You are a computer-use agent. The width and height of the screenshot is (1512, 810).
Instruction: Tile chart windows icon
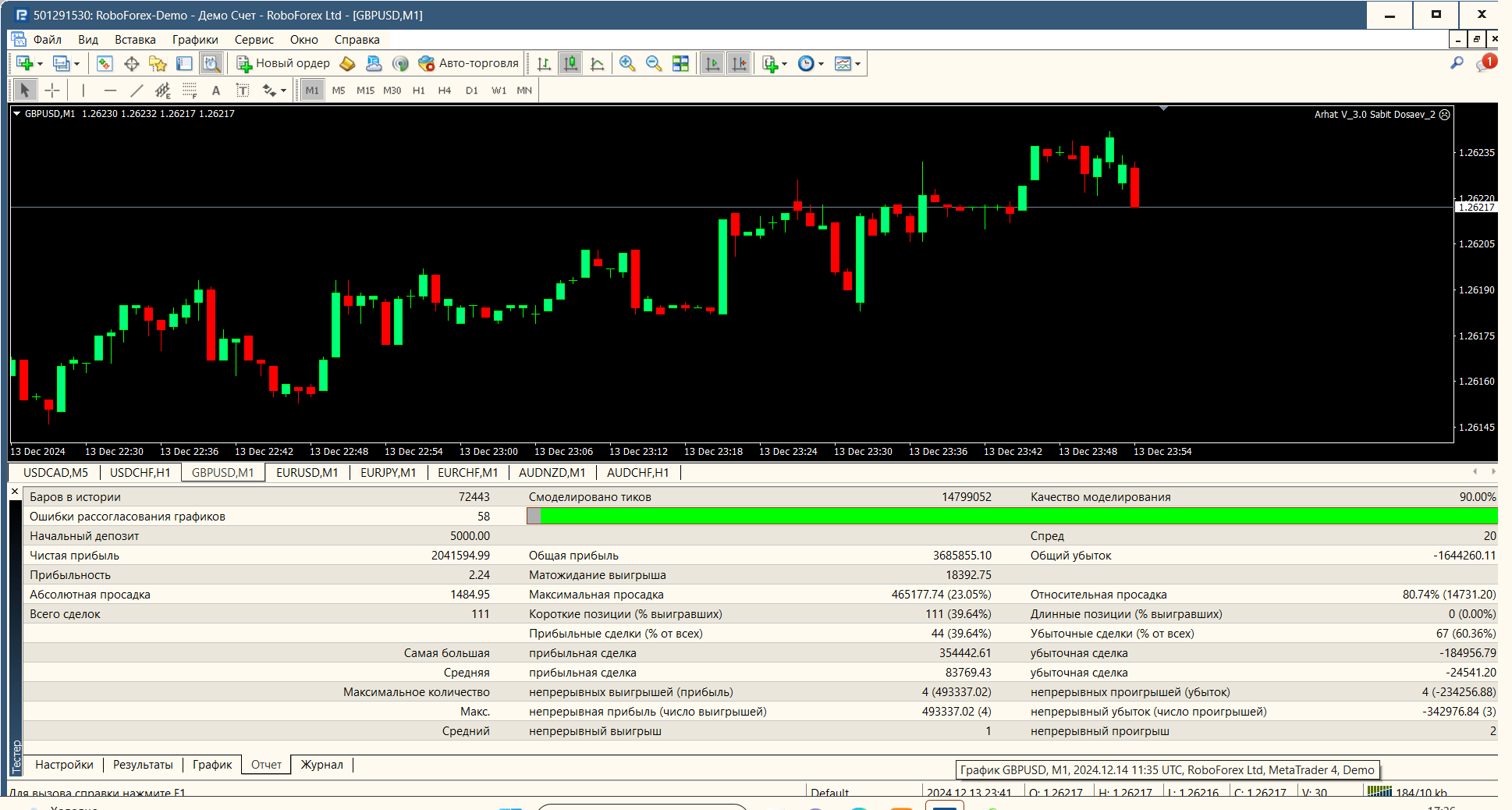pos(680,64)
